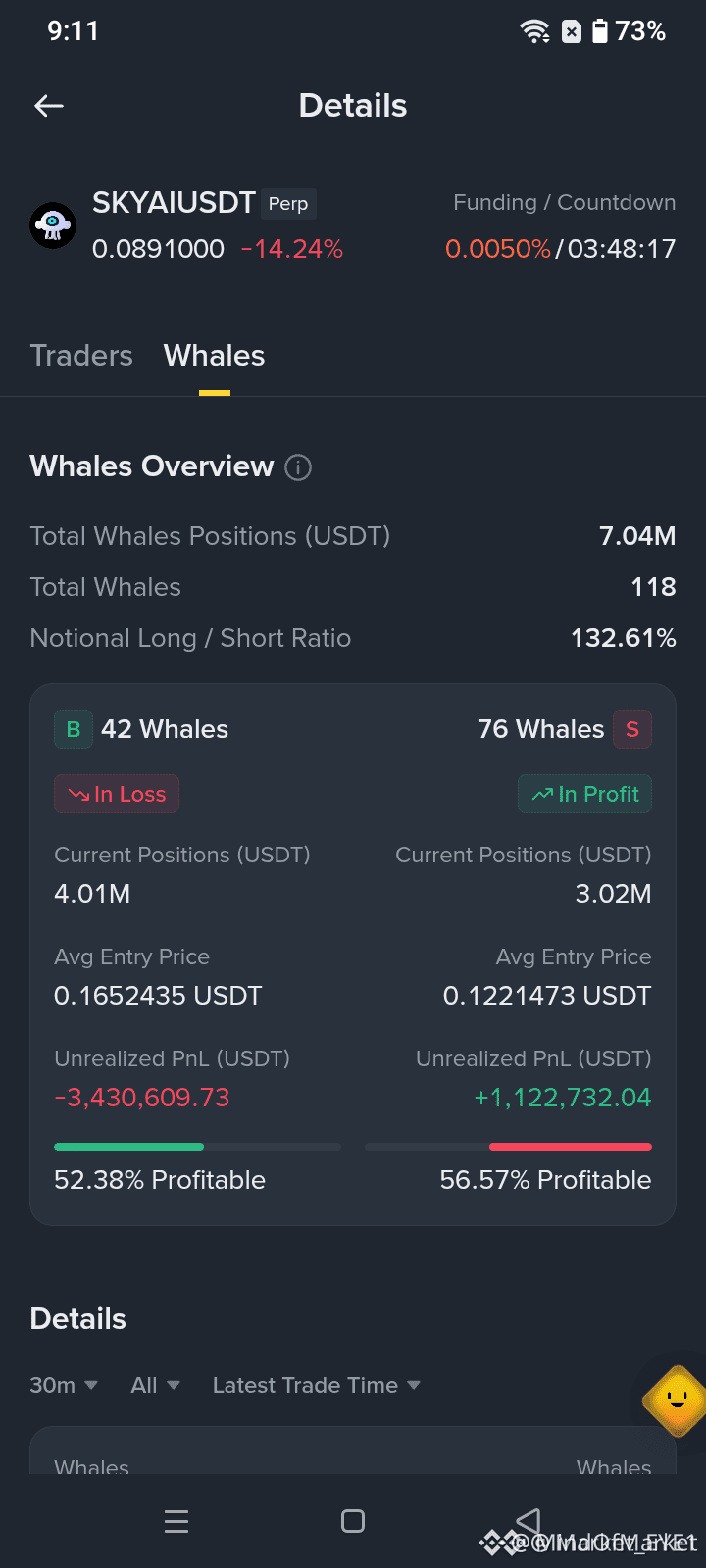Tap the Android home square button
This screenshot has height=1568, width=706.
[x=353, y=1521]
